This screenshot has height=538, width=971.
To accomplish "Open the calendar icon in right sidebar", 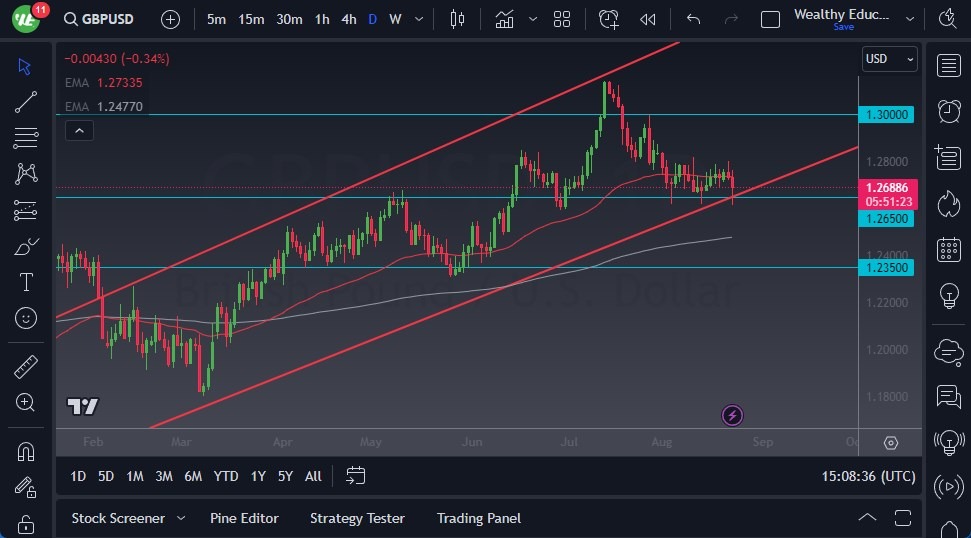I will [x=948, y=250].
